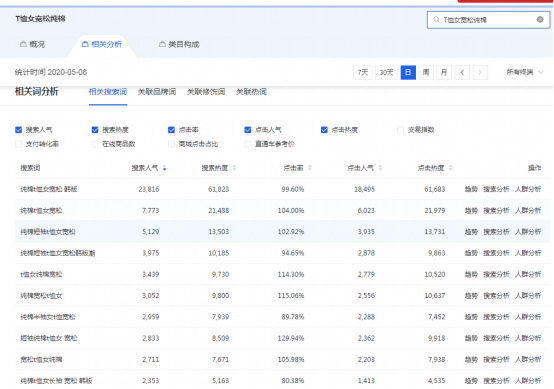Click the 搜索词 column header

(30, 168)
